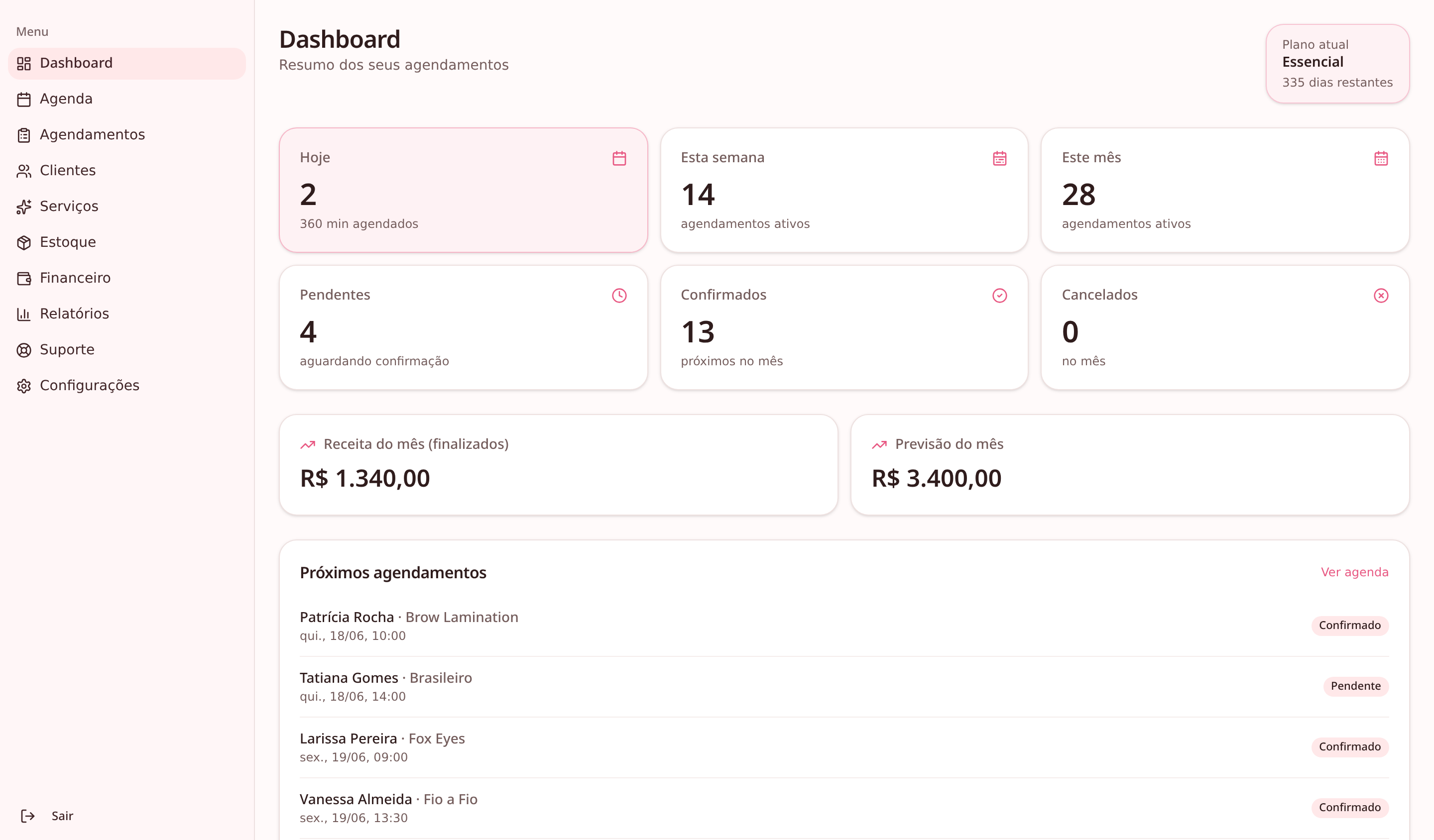Select the Este mês summary card

tap(1225, 190)
